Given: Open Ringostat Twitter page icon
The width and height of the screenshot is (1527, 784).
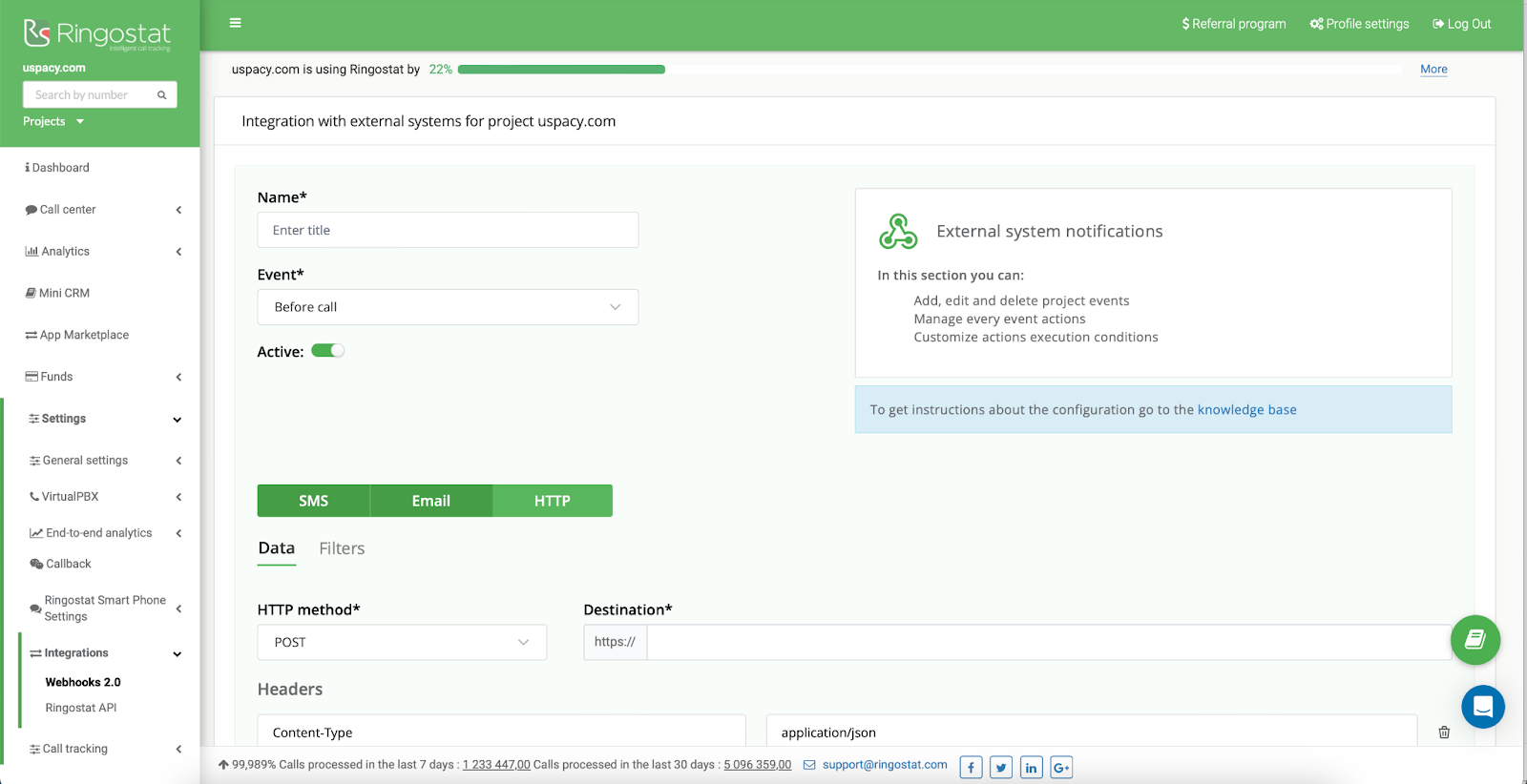Looking at the screenshot, I should (x=1001, y=768).
